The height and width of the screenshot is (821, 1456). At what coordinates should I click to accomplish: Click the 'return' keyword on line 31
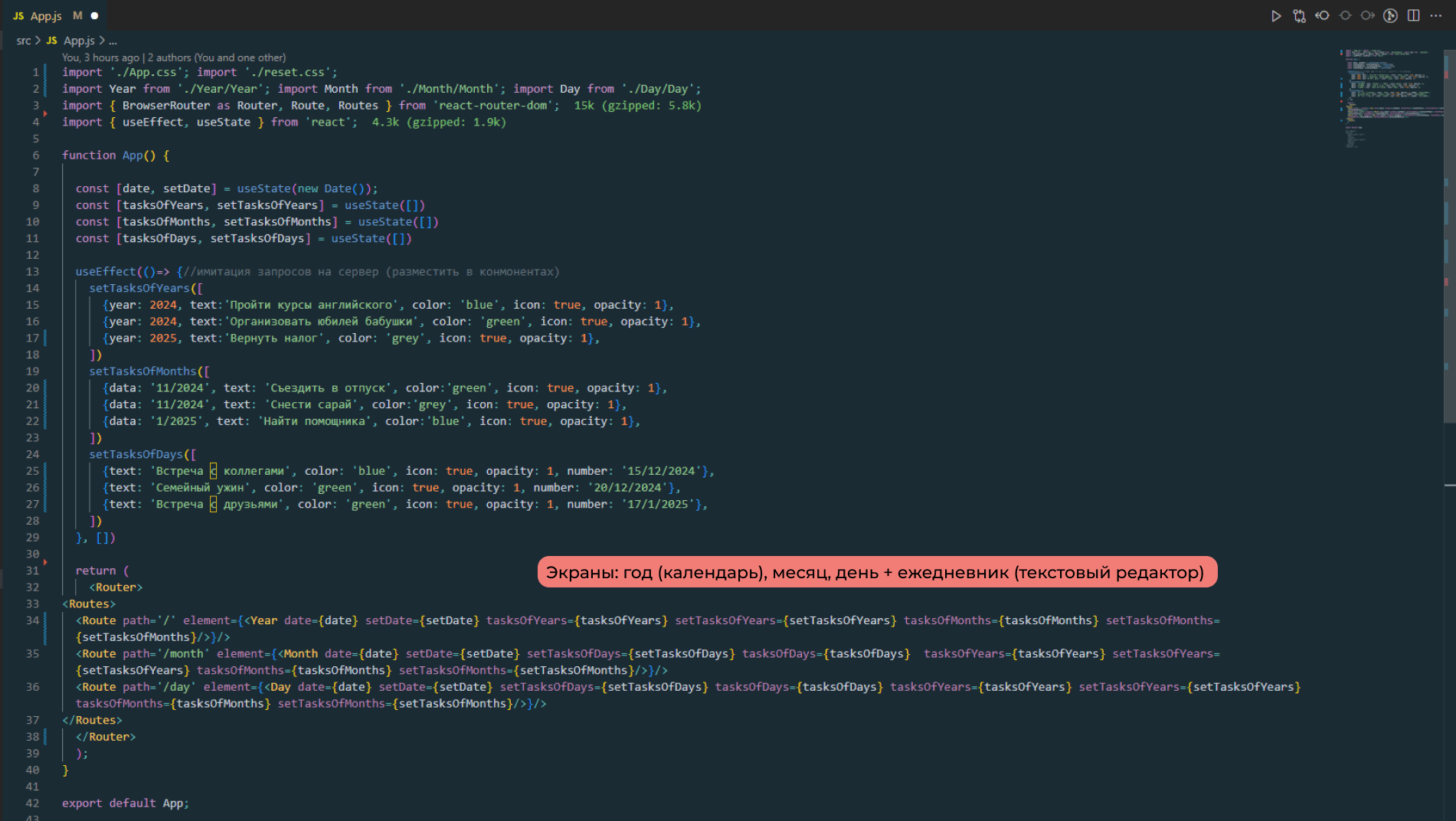coord(96,571)
